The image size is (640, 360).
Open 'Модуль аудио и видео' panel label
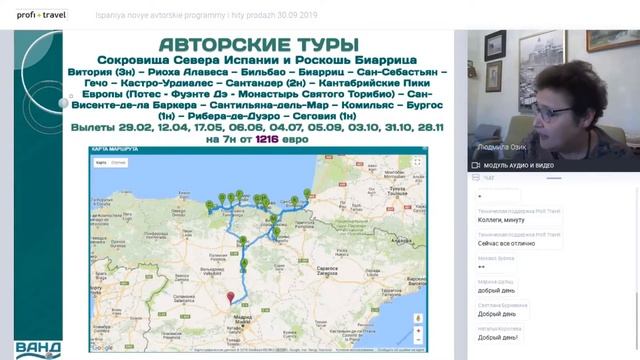coord(518,165)
